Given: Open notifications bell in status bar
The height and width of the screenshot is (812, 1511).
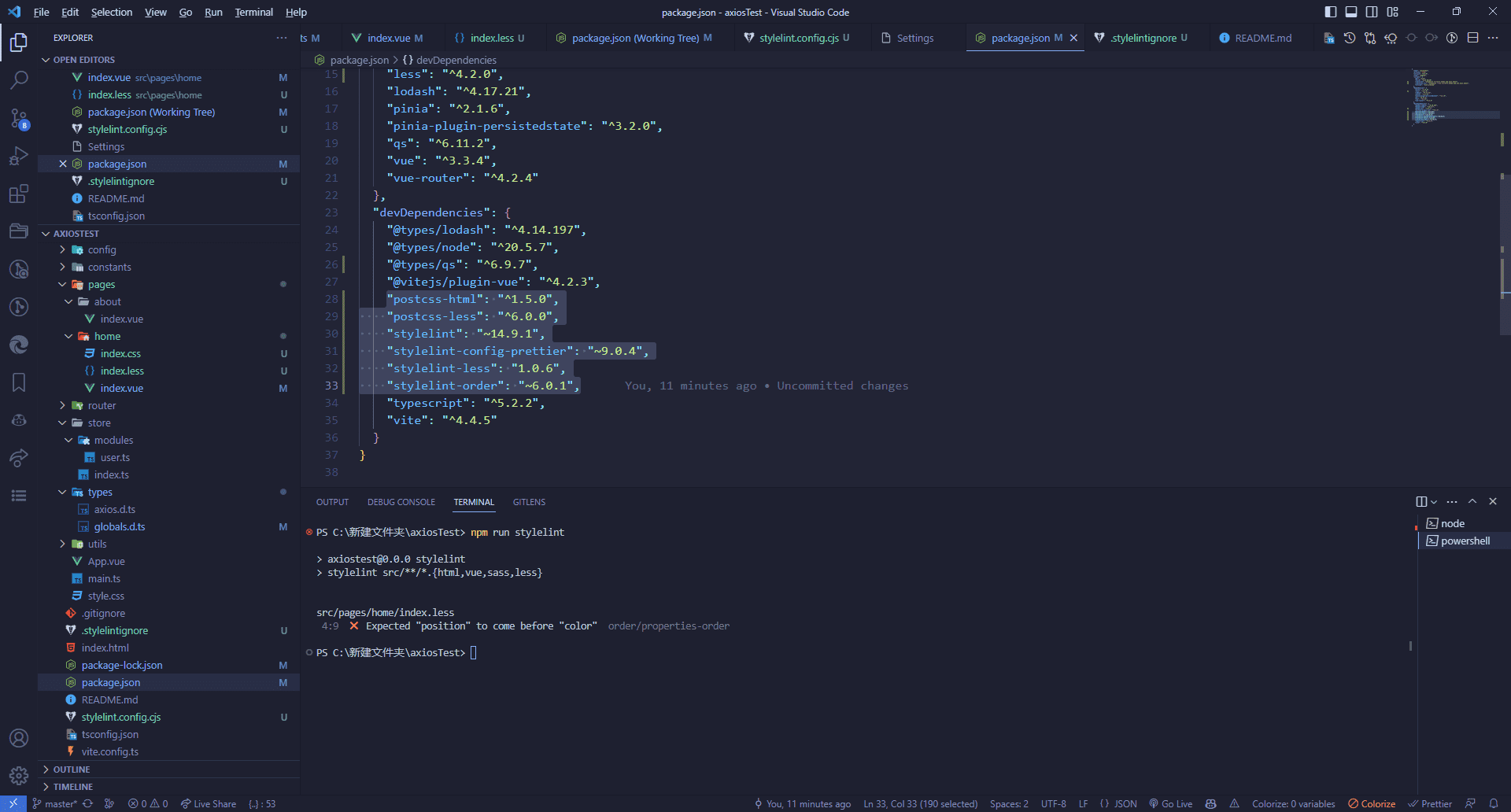Looking at the screenshot, I should [1494, 803].
